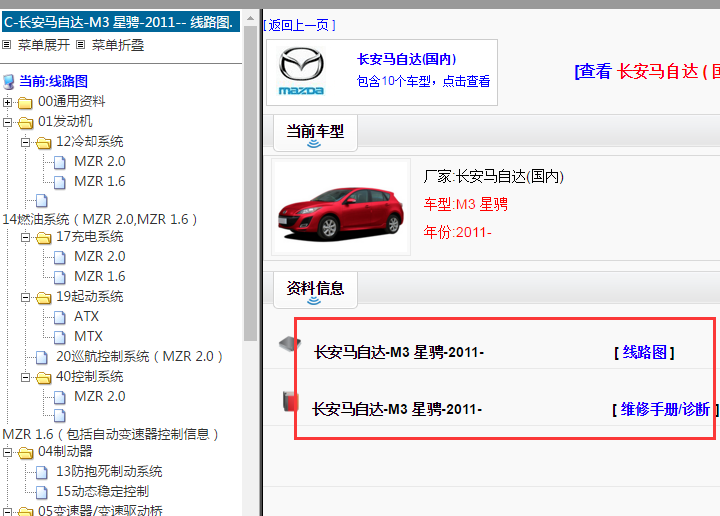Click the 12冷却系统 folder icon
Viewport: 720px width, 516px height.
tap(43, 142)
